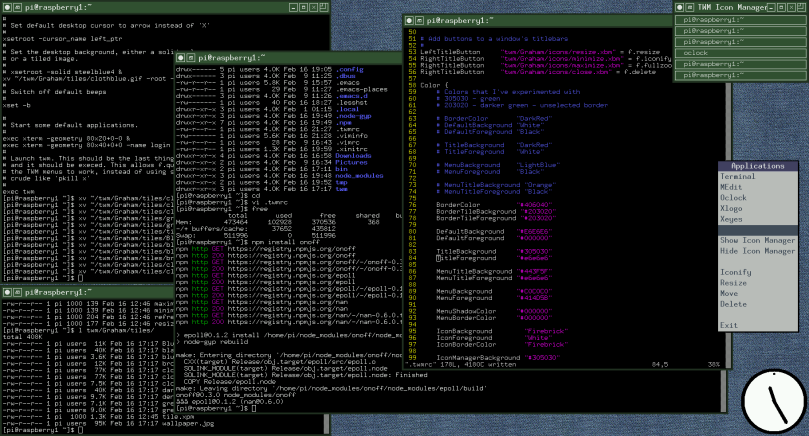Select Delete in the Applications menu
Screen dimensions: 809x436
(x=758, y=304)
